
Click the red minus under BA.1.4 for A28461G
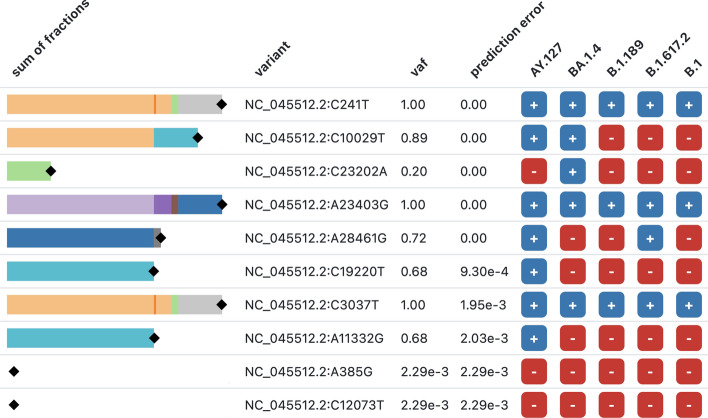coord(573,238)
